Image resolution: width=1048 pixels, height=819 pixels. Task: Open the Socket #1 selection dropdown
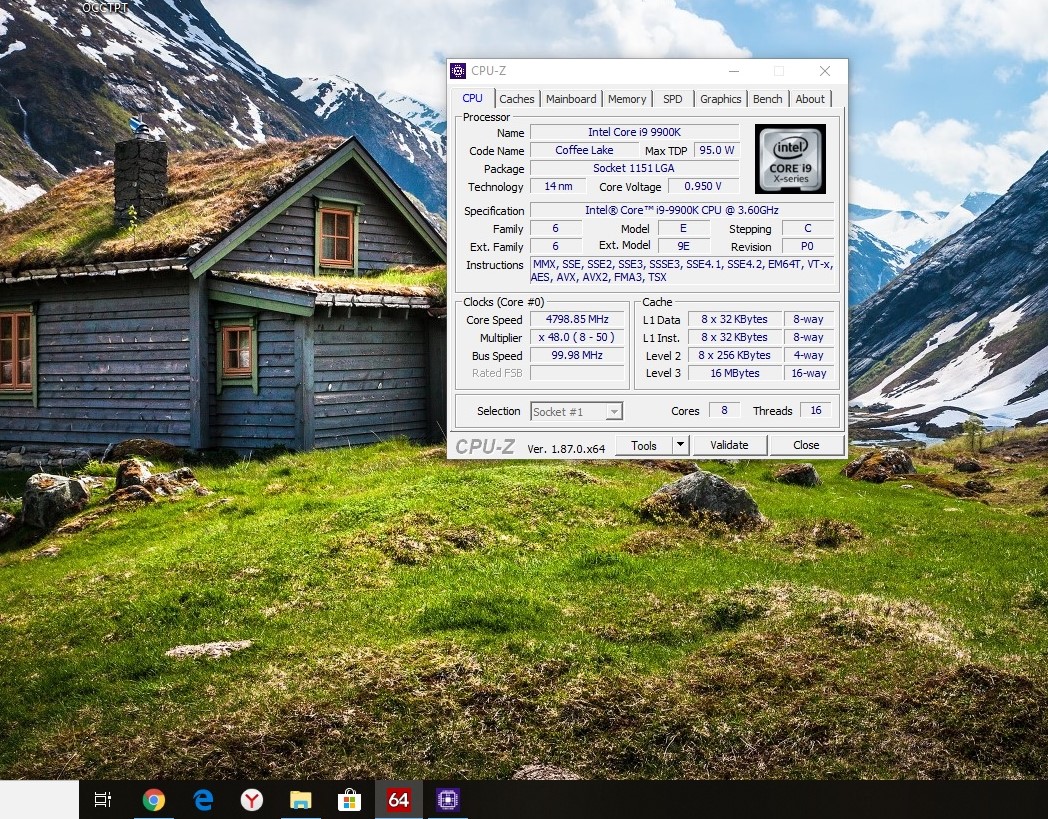pyautogui.click(x=577, y=412)
